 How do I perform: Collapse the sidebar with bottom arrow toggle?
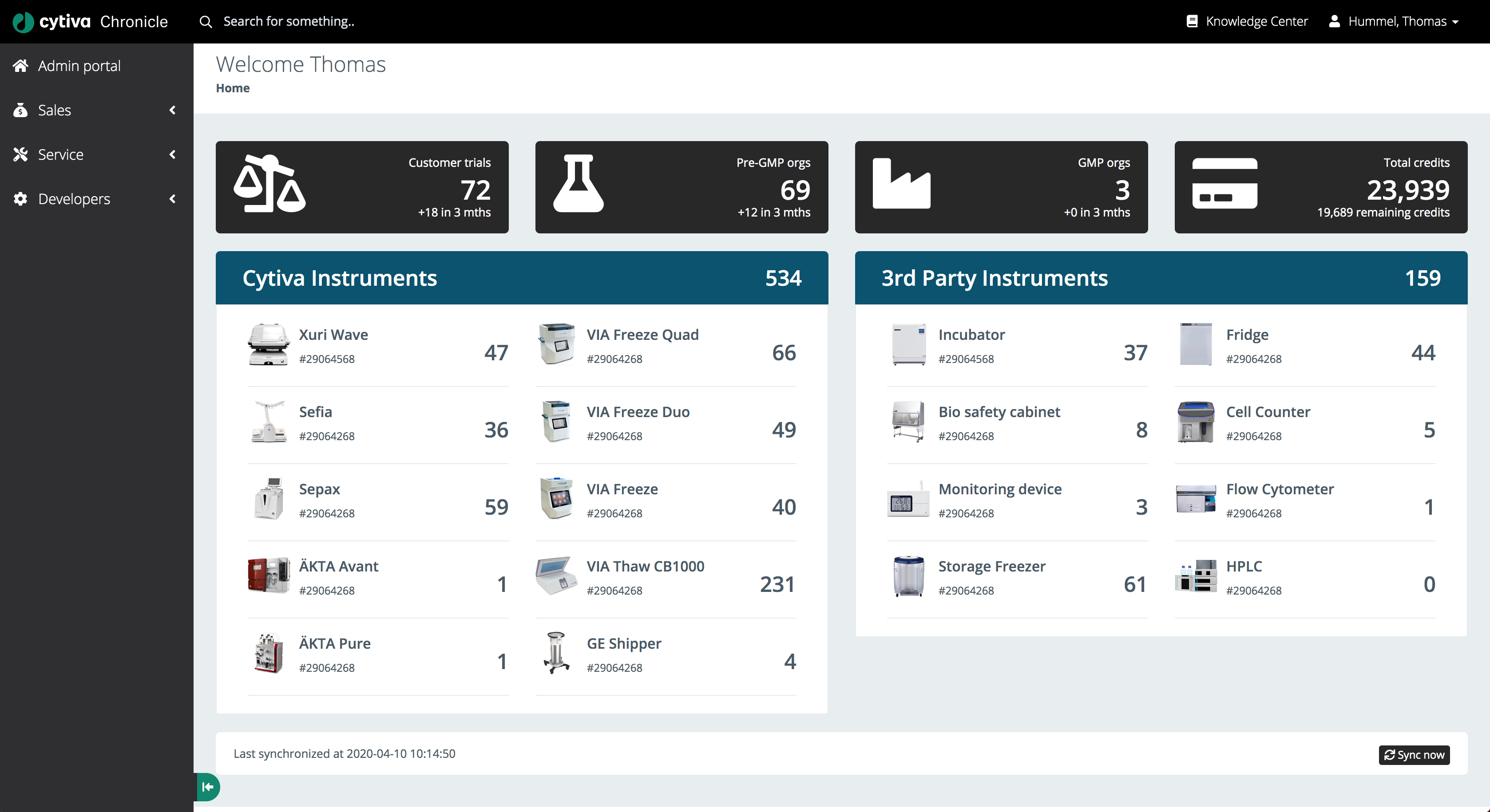pos(208,787)
